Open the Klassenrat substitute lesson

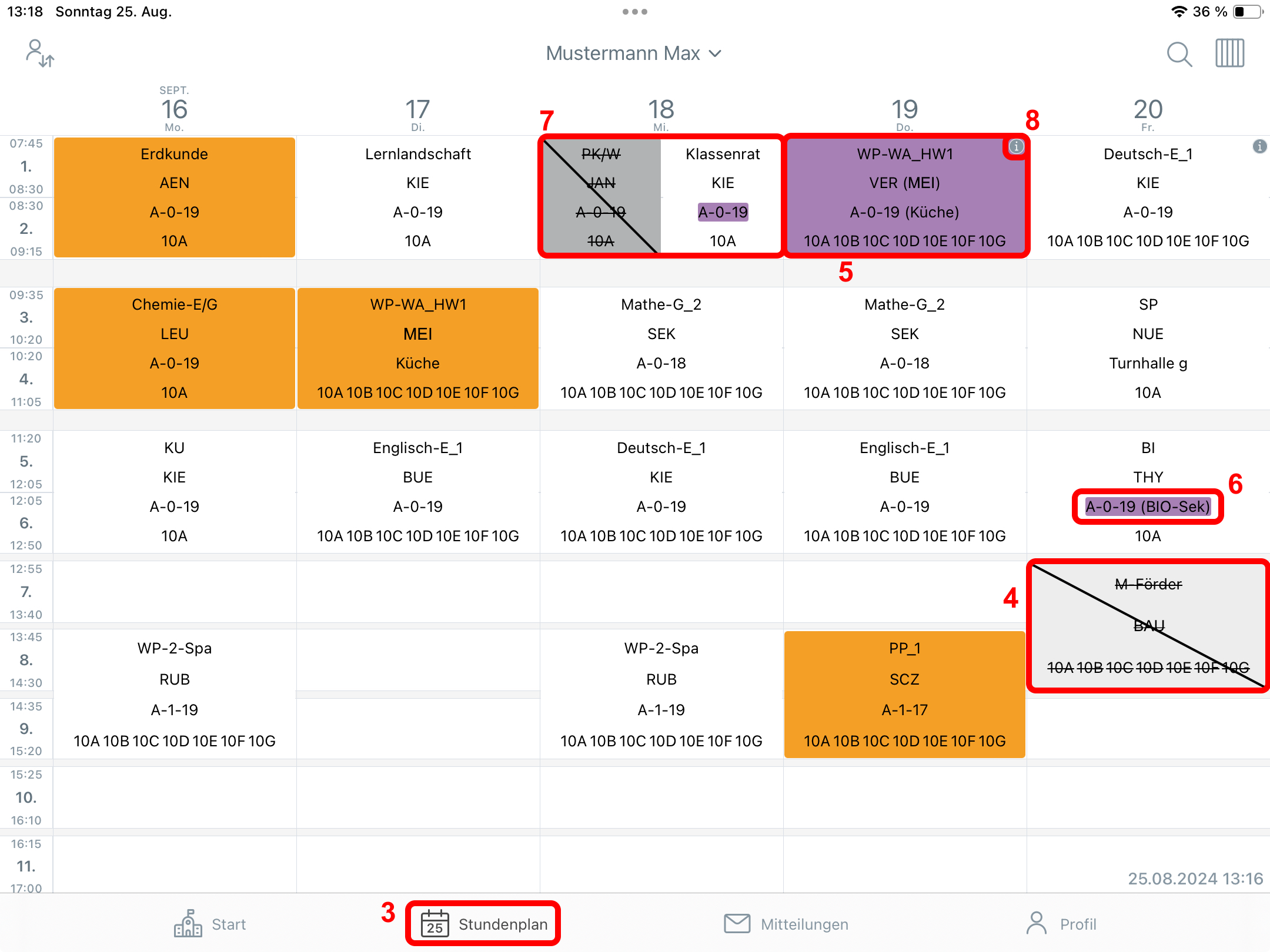[723, 197]
